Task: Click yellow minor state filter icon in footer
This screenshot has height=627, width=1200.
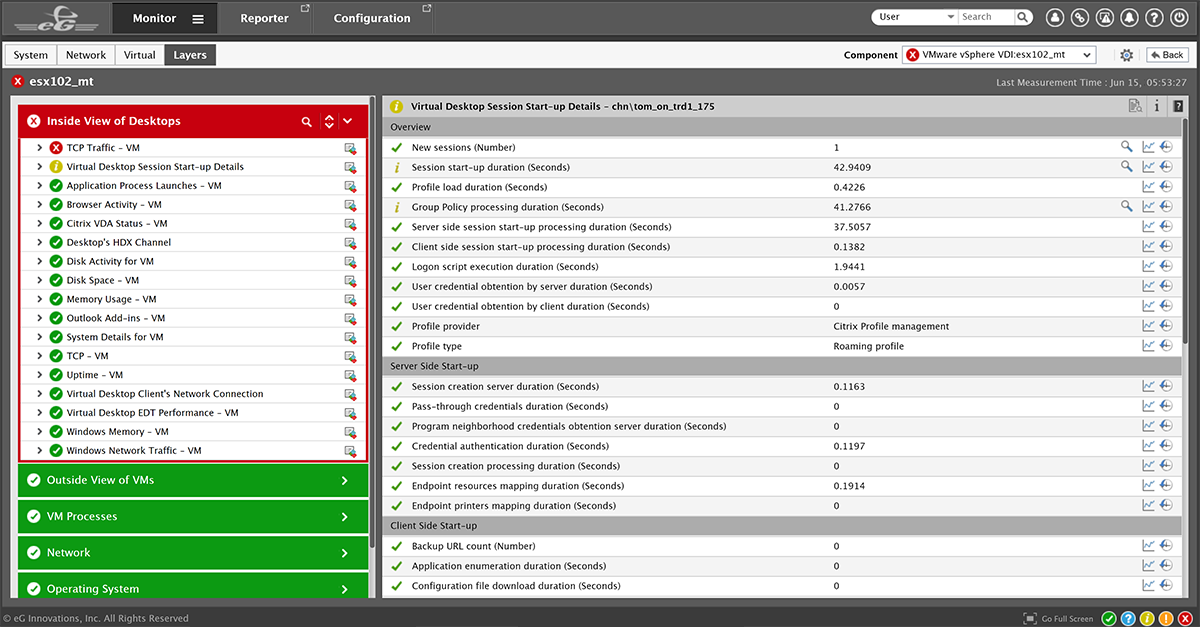Action: (1147, 618)
